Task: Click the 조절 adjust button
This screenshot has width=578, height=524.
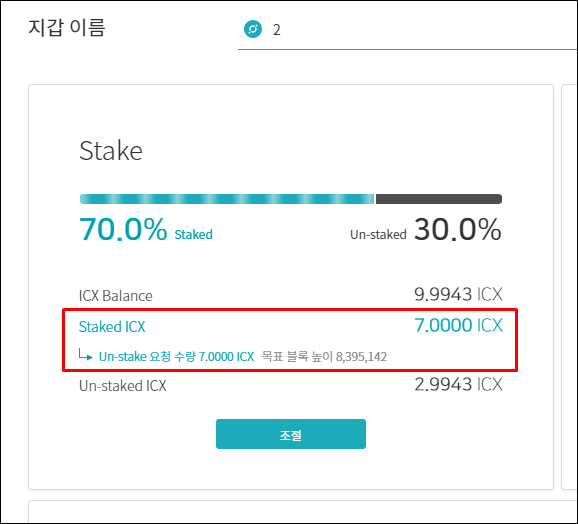Action: pyautogui.click(x=291, y=434)
